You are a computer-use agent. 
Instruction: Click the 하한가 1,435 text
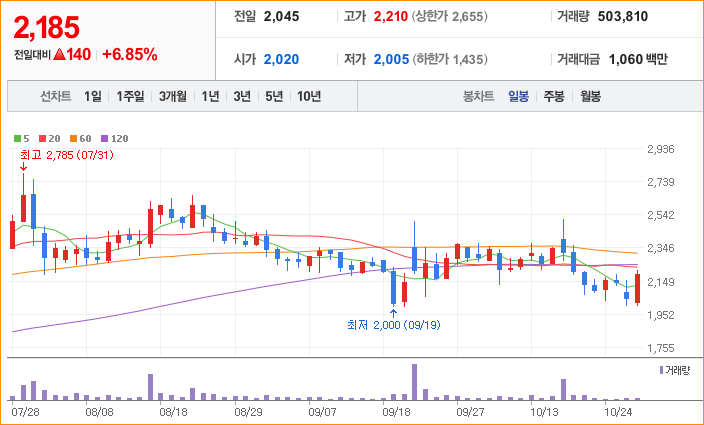450,59
